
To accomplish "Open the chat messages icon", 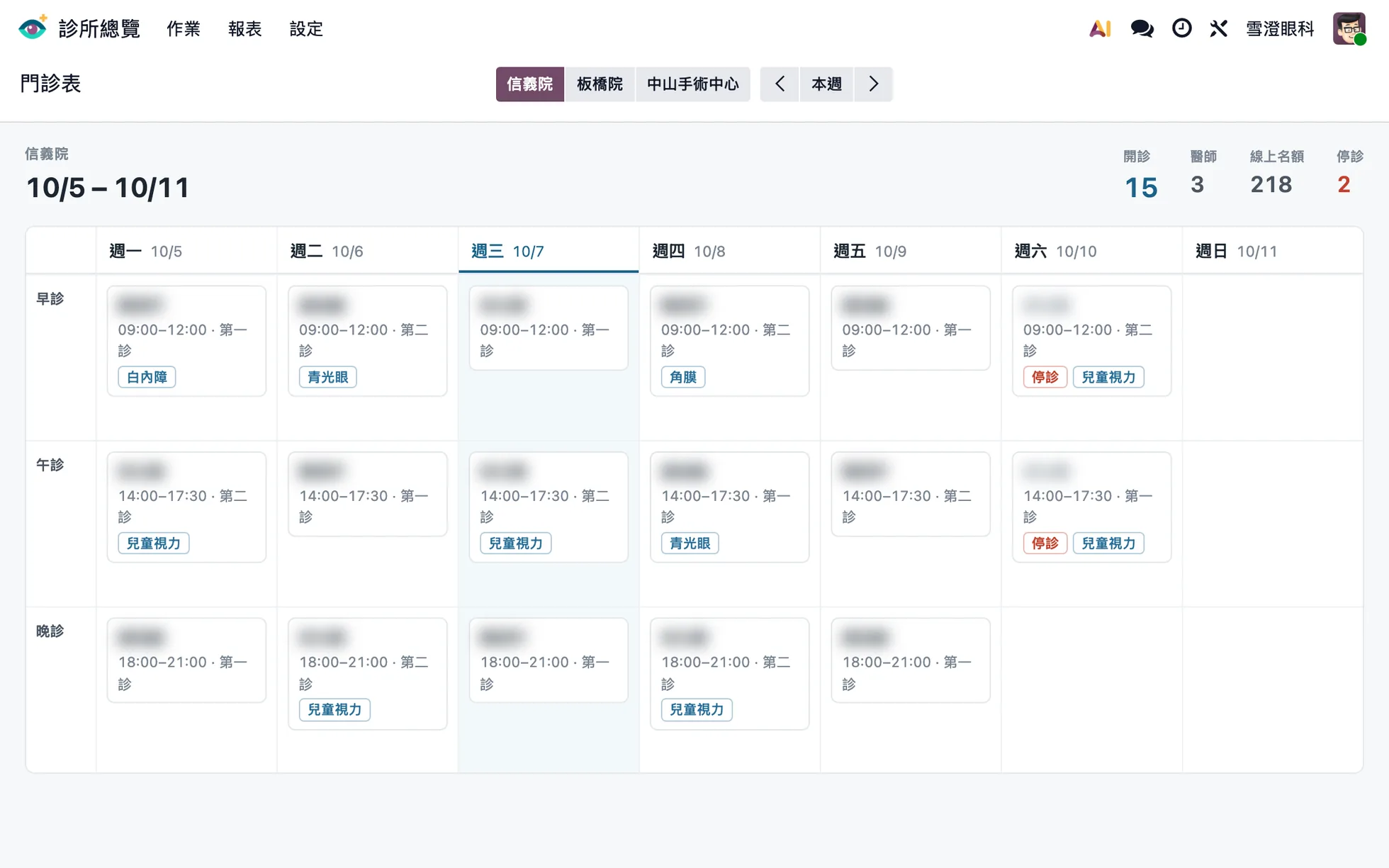I will [1142, 28].
